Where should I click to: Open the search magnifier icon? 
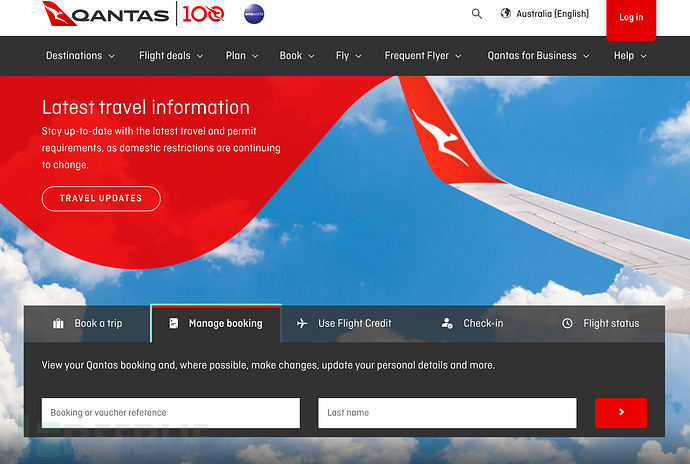tap(477, 14)
